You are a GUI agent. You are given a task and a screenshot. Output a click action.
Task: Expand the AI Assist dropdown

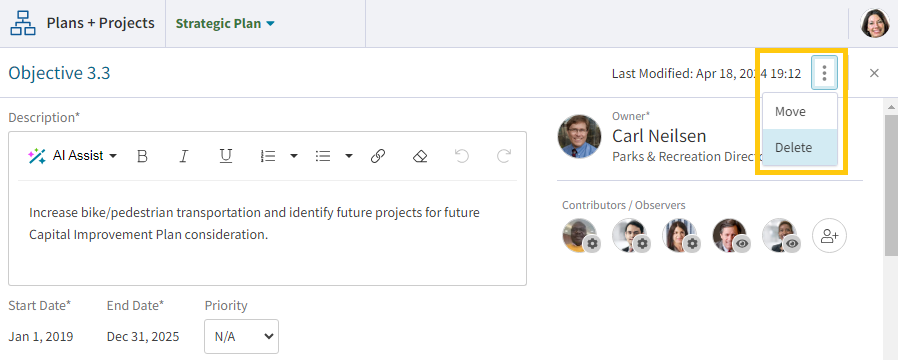[73, 156]
